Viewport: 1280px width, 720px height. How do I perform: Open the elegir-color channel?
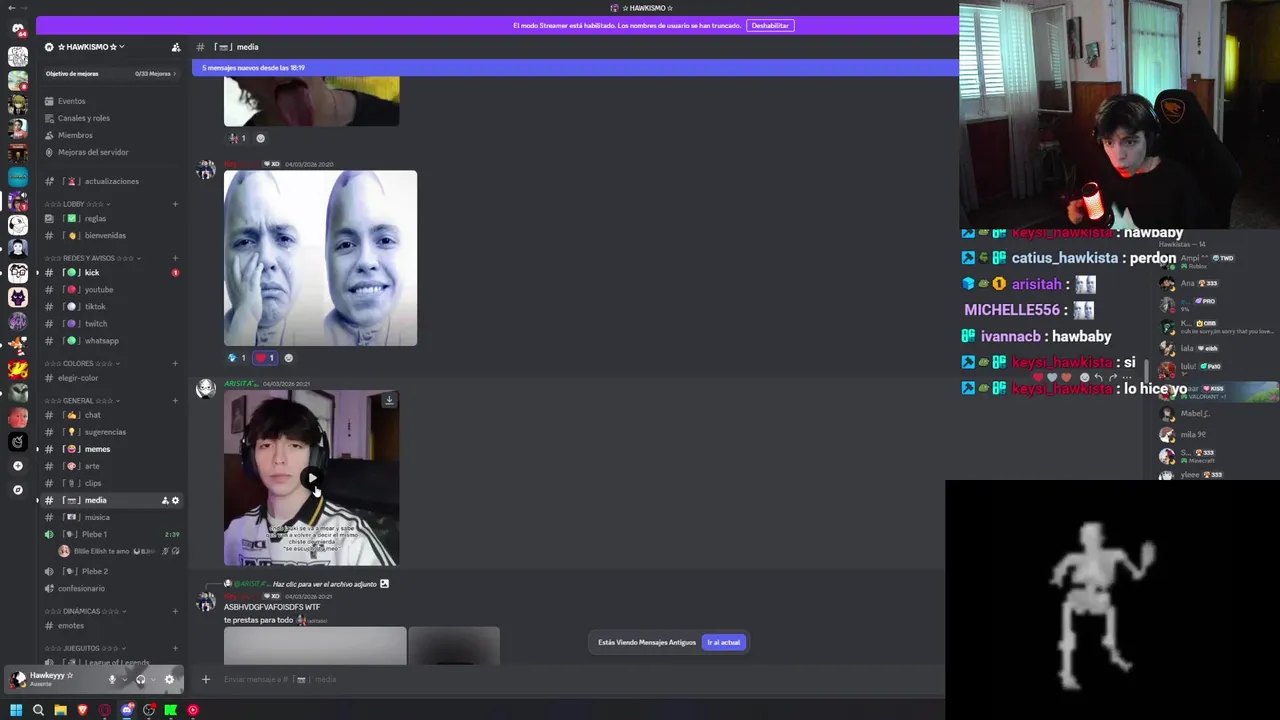pos(77,378)
